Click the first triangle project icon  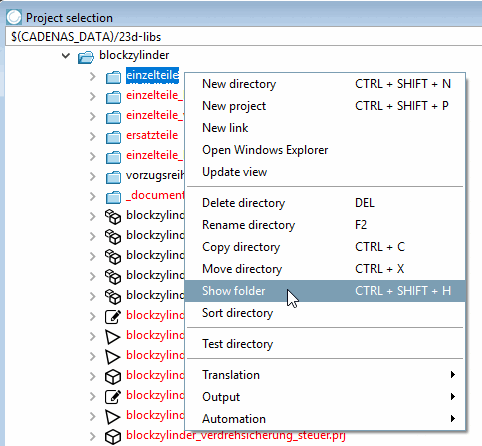[x=113, y=337]
